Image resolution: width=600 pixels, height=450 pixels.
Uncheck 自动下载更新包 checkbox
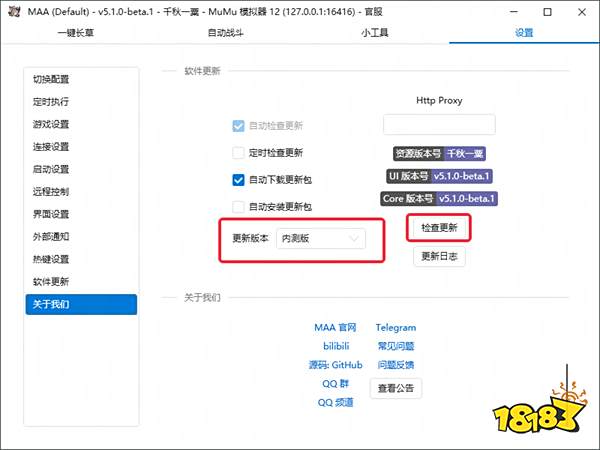[x=238, y=180]
